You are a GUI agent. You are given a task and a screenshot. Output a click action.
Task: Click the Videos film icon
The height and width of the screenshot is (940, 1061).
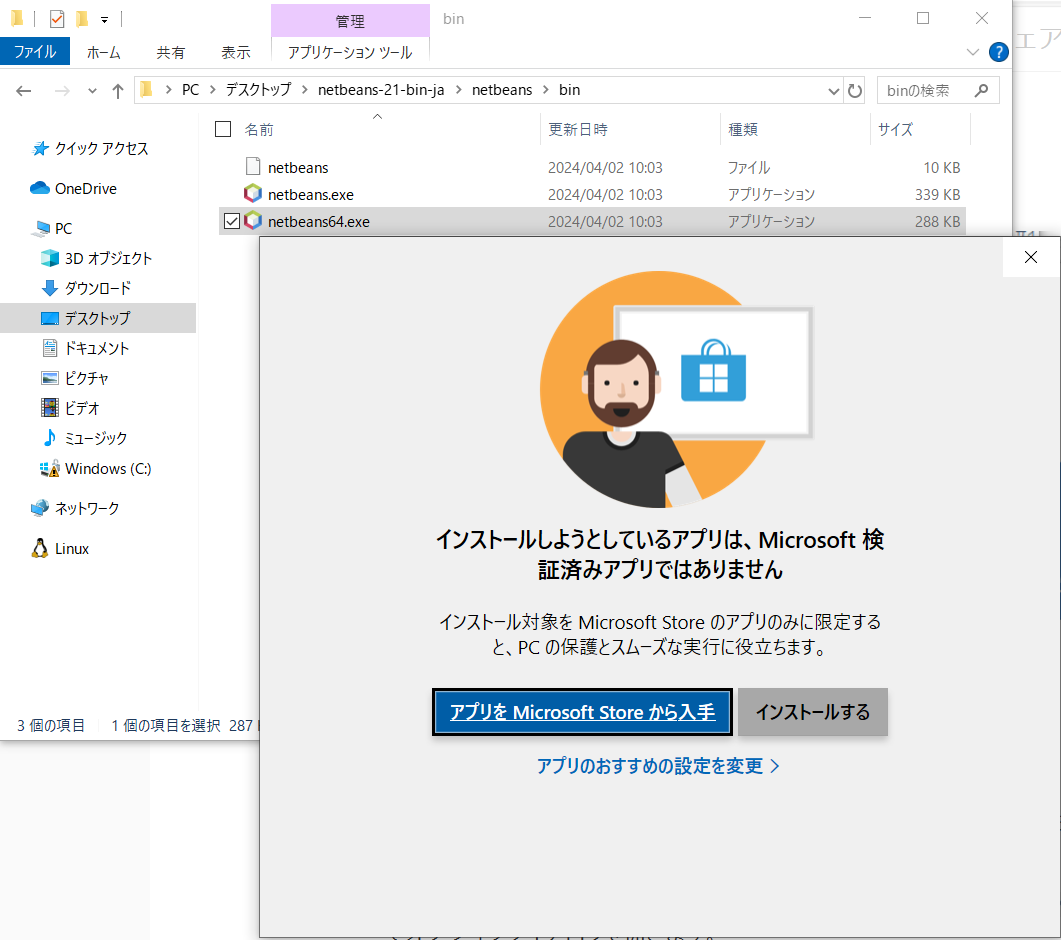pyautogui.click(x=49, y=408)
